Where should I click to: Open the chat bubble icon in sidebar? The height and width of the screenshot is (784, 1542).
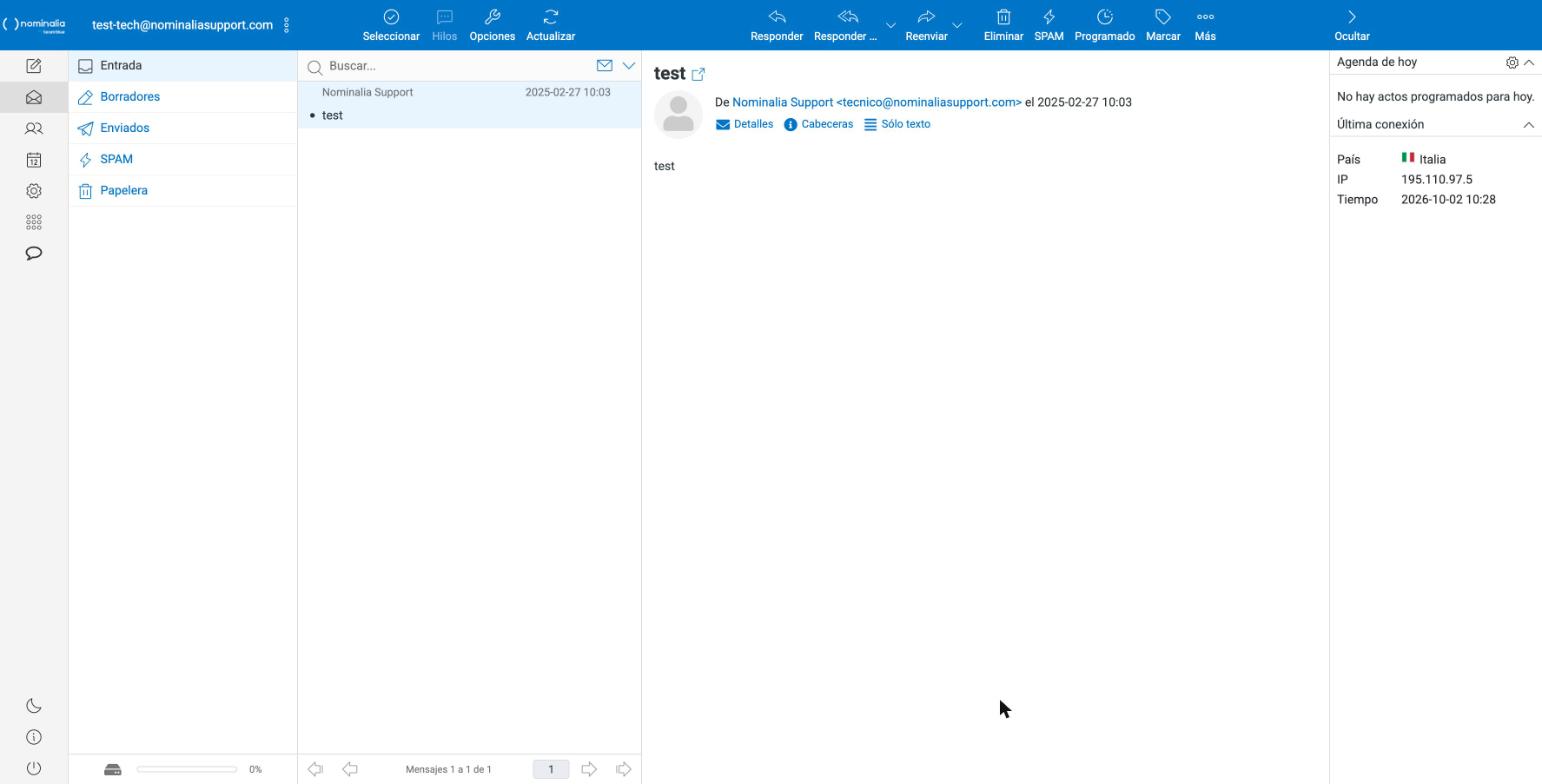tap(34, 253)
